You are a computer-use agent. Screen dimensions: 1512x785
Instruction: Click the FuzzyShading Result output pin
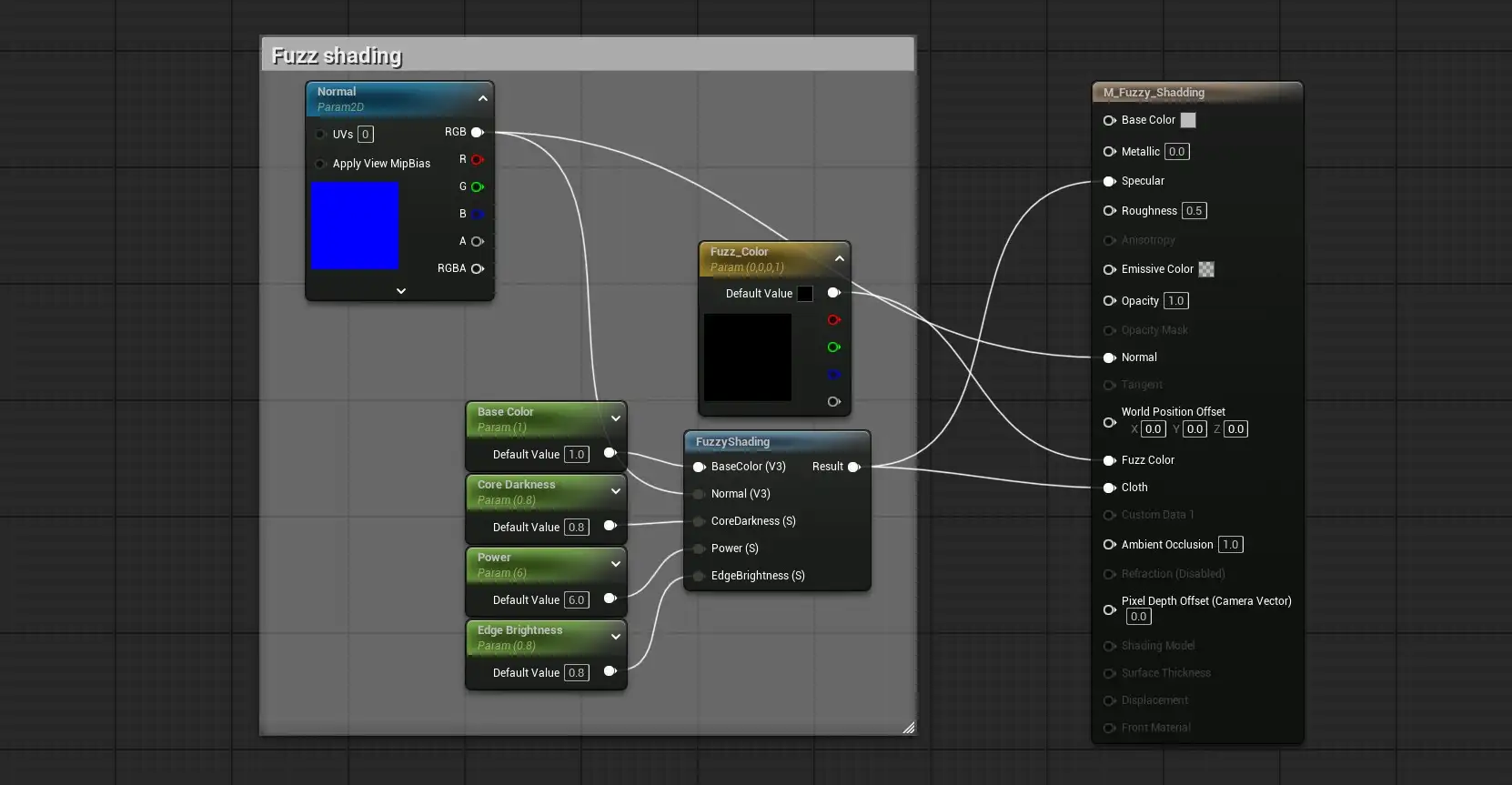click(853, 467)
